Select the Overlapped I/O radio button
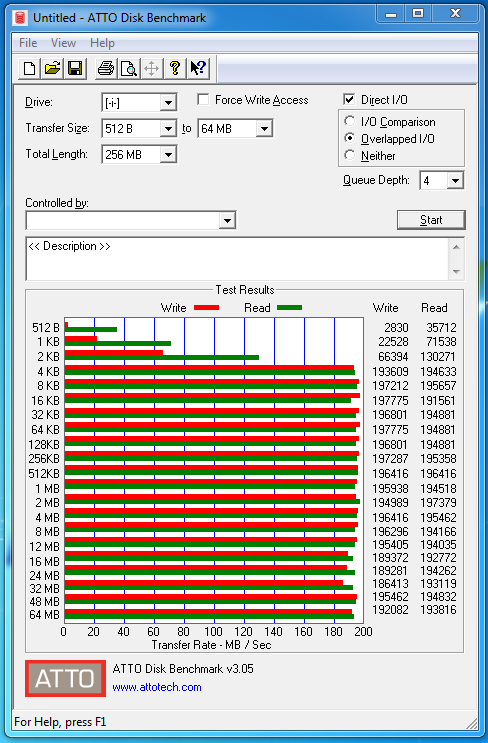Screen dimensions: 488x743 [350, 138]
